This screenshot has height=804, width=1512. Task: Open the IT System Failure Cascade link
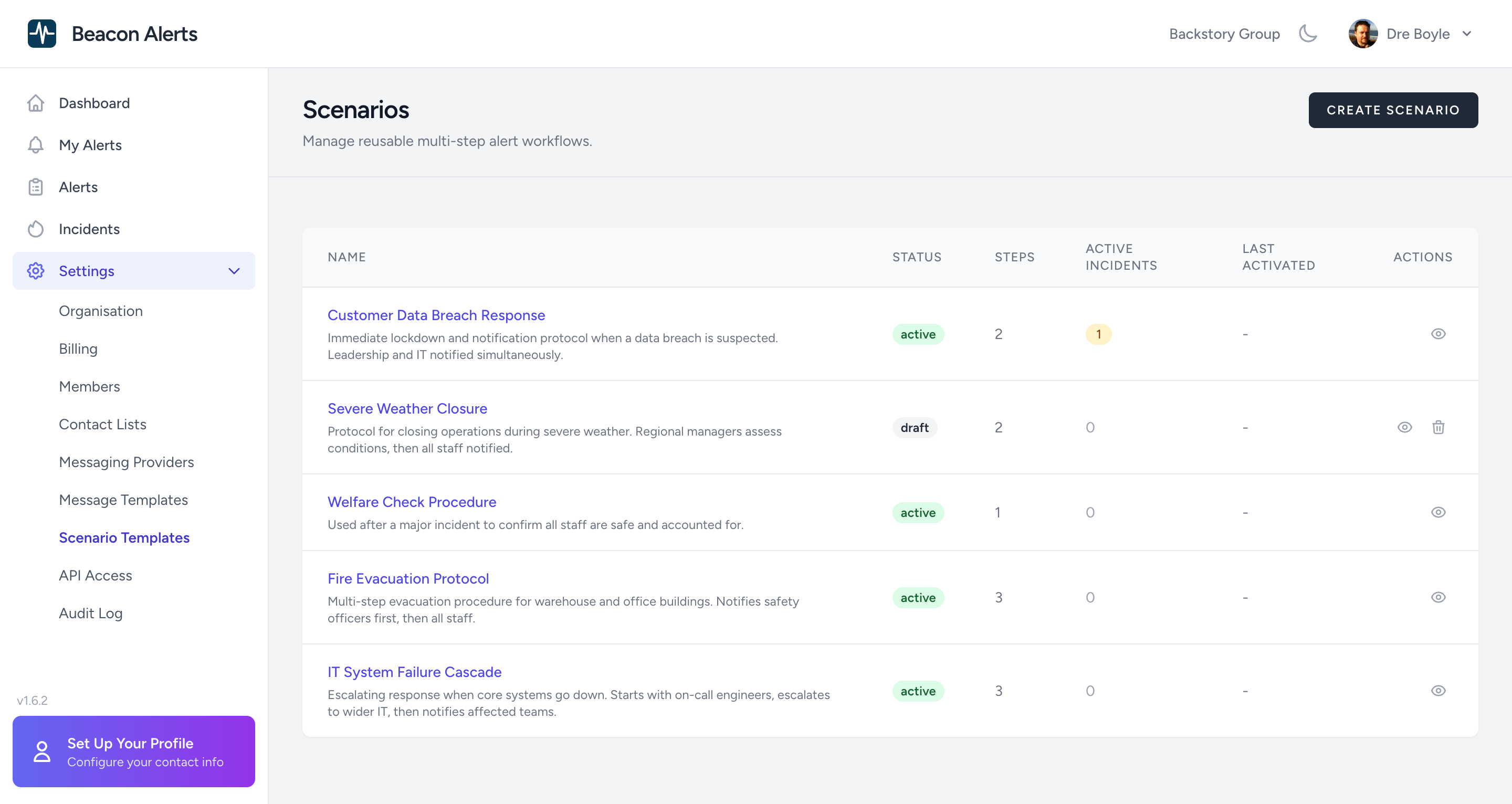(414, 672)
